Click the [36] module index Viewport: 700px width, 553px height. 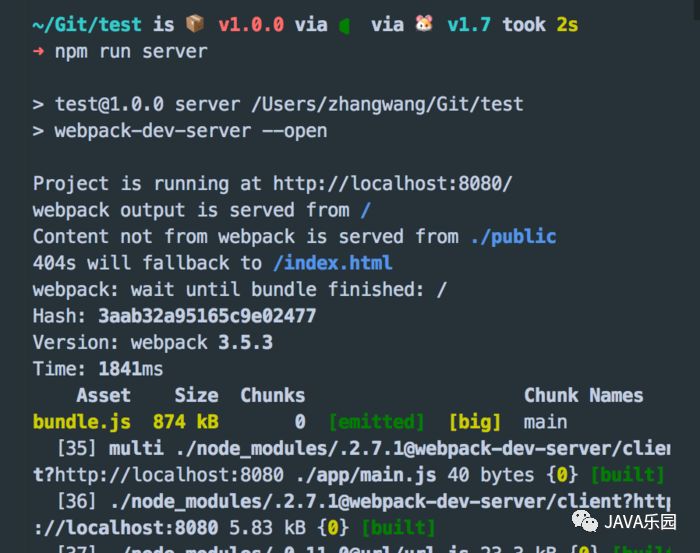tap(76, 501)
